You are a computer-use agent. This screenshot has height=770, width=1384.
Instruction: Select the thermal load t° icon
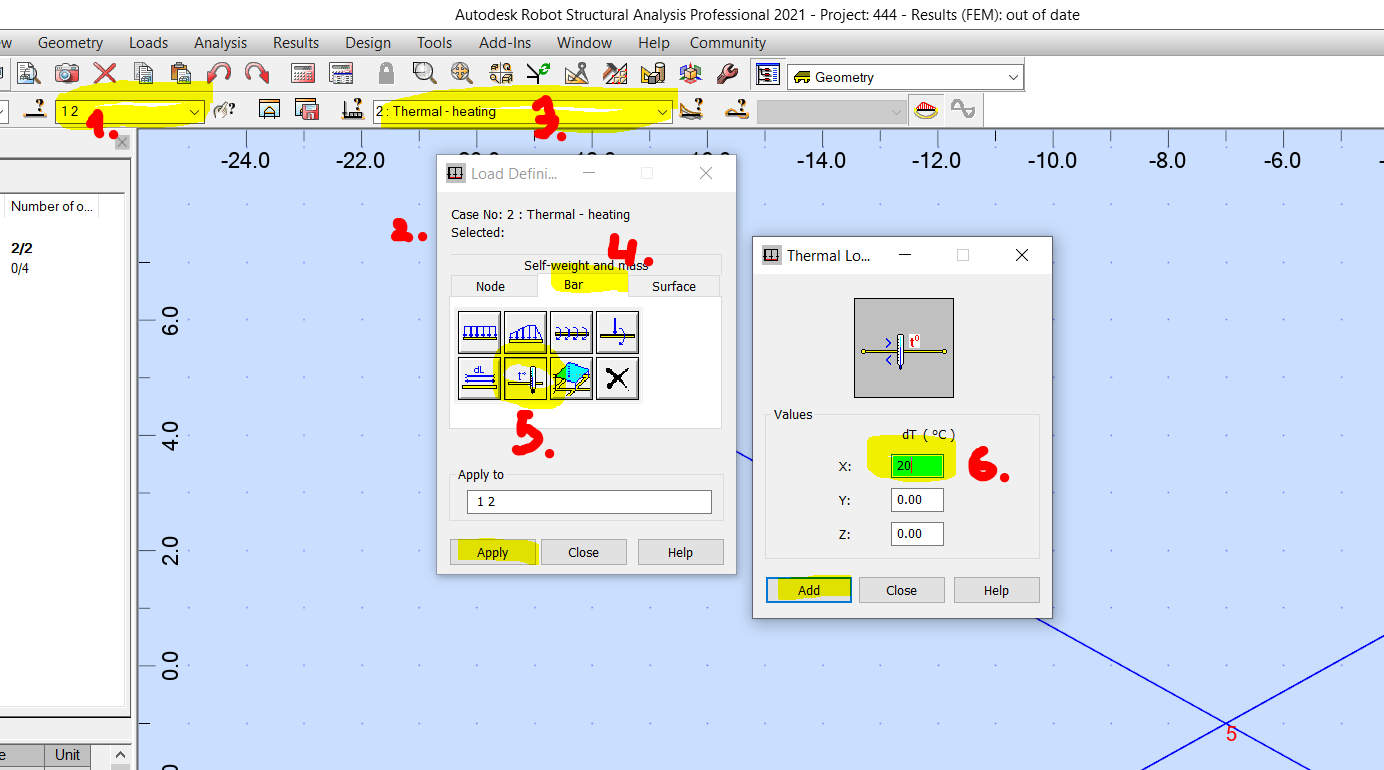[x=525, y=378]
